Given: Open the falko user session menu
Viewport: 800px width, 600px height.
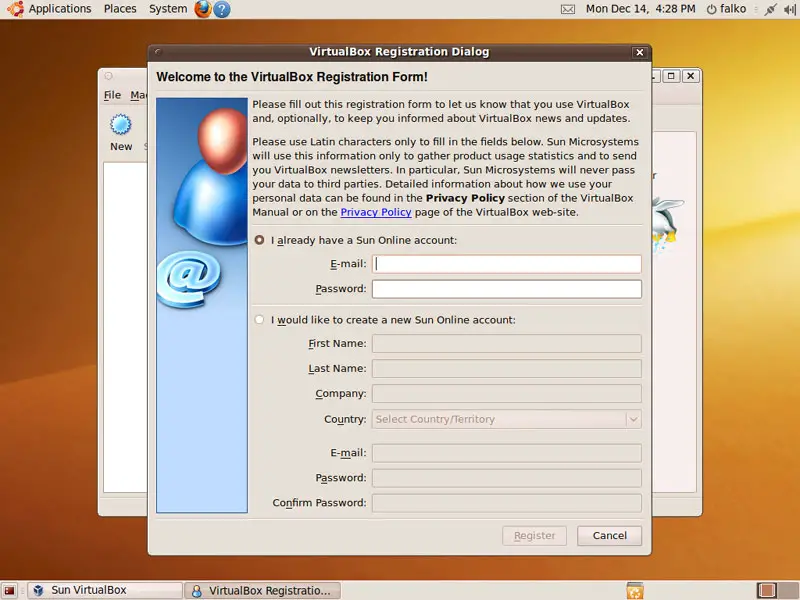Looking at the screenshot, I should 726,9.
